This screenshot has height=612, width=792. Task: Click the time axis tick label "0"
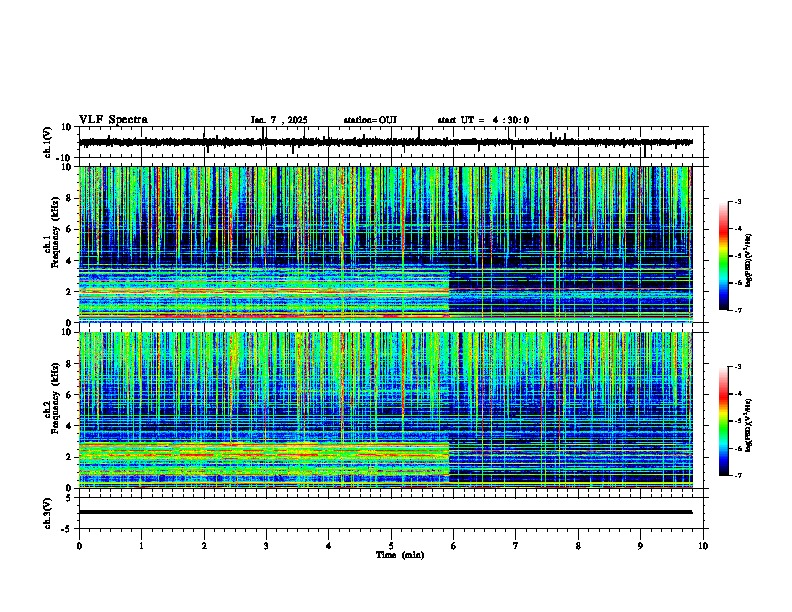[79, 546]
